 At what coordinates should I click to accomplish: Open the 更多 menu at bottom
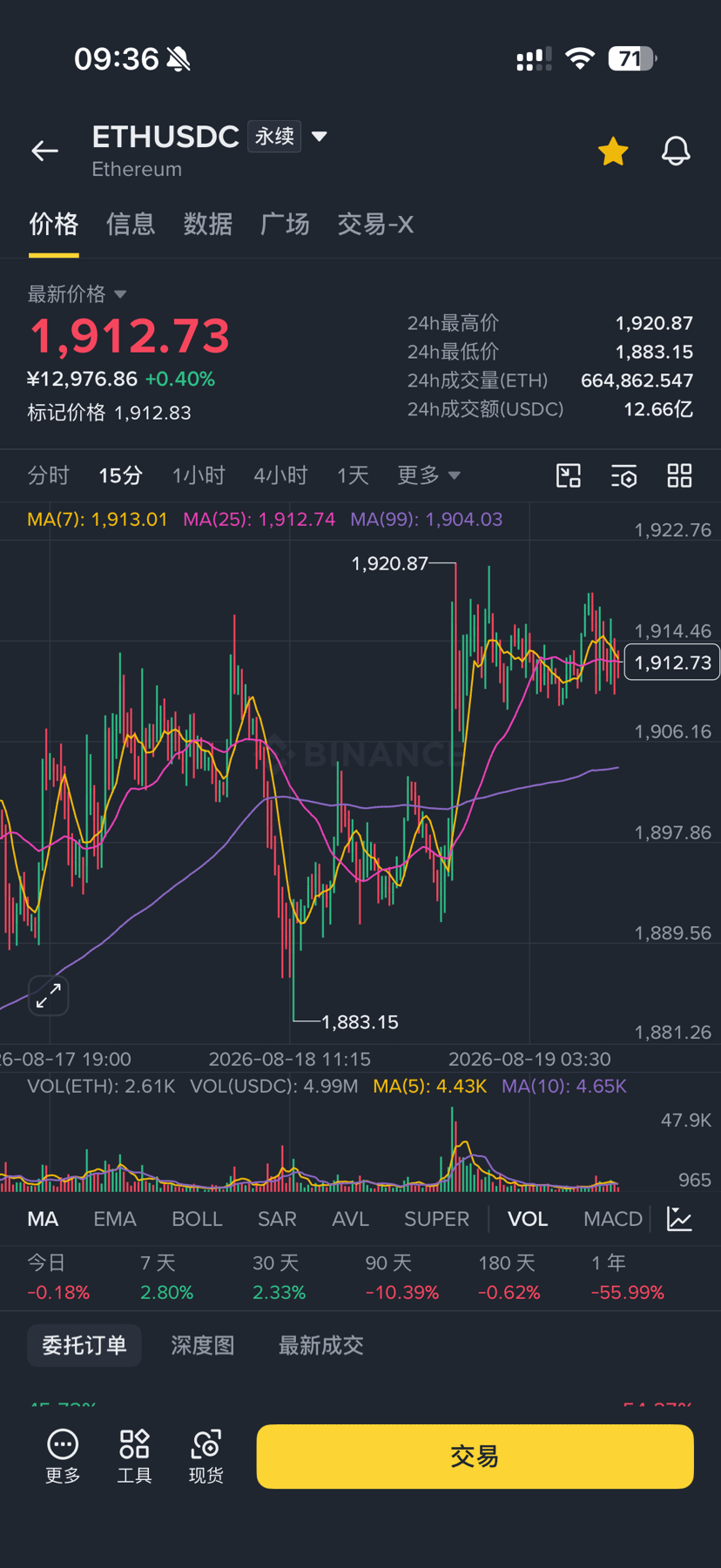click(x=63, y=1457)
